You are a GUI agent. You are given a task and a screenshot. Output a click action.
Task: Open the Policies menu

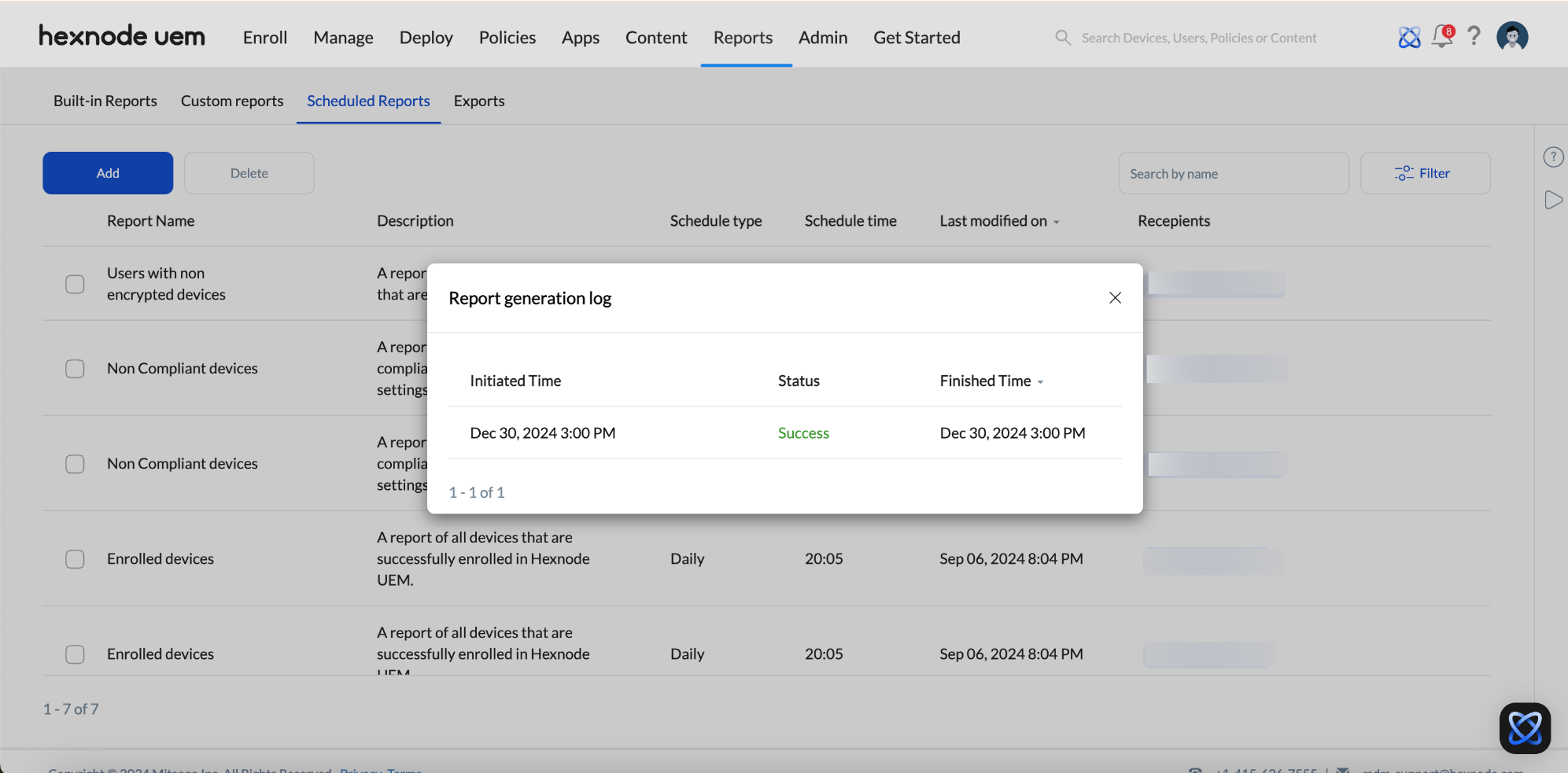click(507, 38)
